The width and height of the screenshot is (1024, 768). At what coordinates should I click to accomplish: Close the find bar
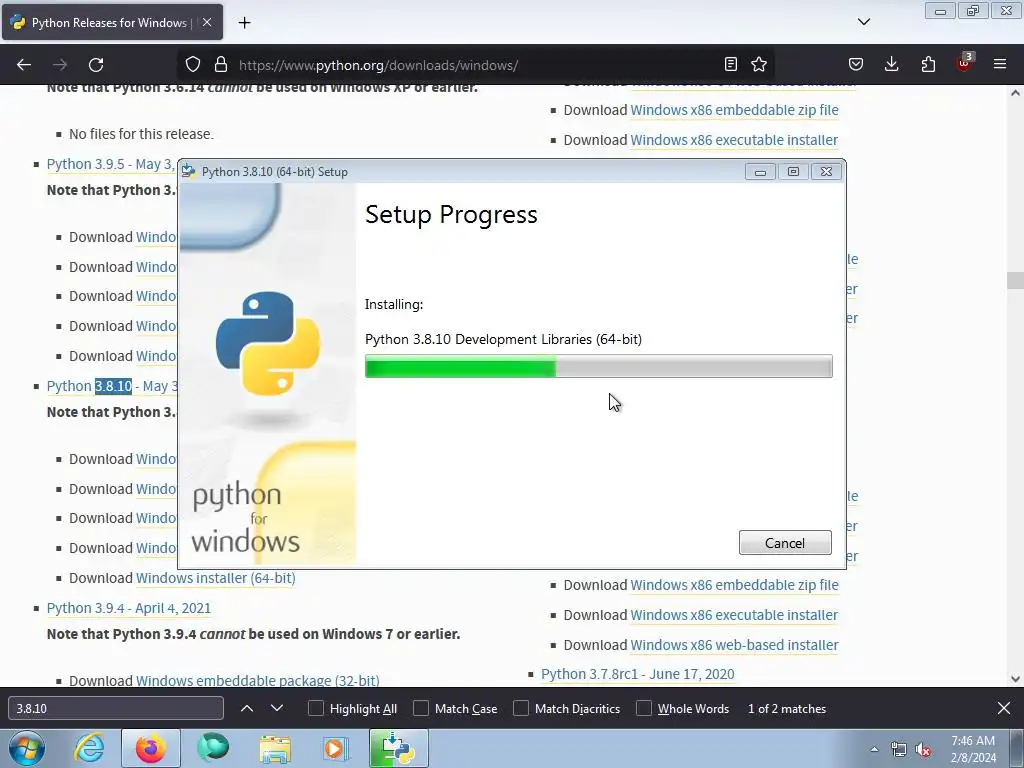[1004, 708]
